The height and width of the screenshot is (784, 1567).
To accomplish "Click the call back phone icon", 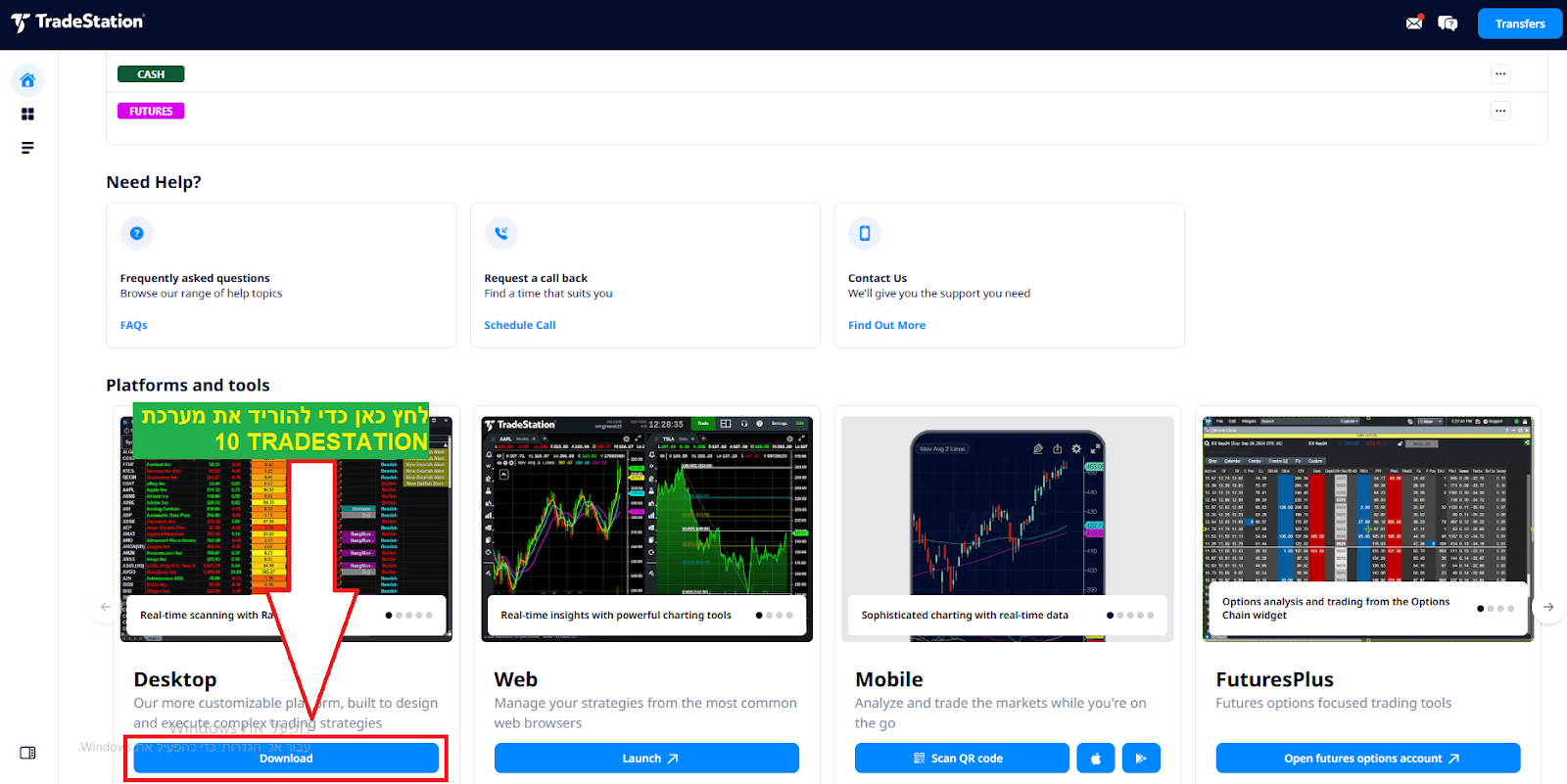I will [501, 233].
